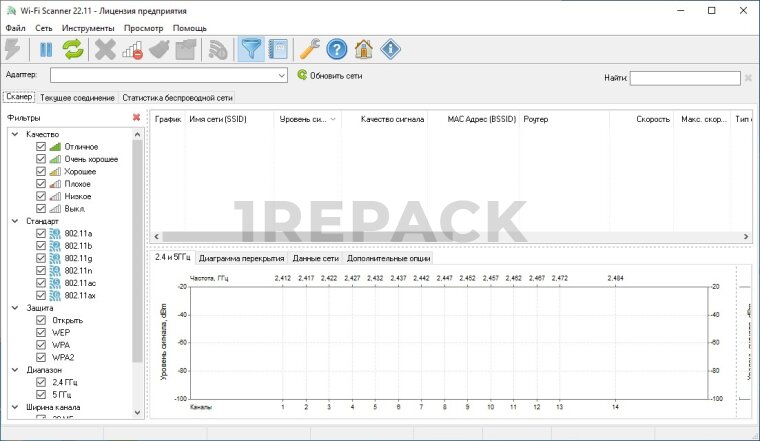Uncheck the Отличное quality filter
The width and height of the screenshot is (760, 441).
click(x=41, y=147)
